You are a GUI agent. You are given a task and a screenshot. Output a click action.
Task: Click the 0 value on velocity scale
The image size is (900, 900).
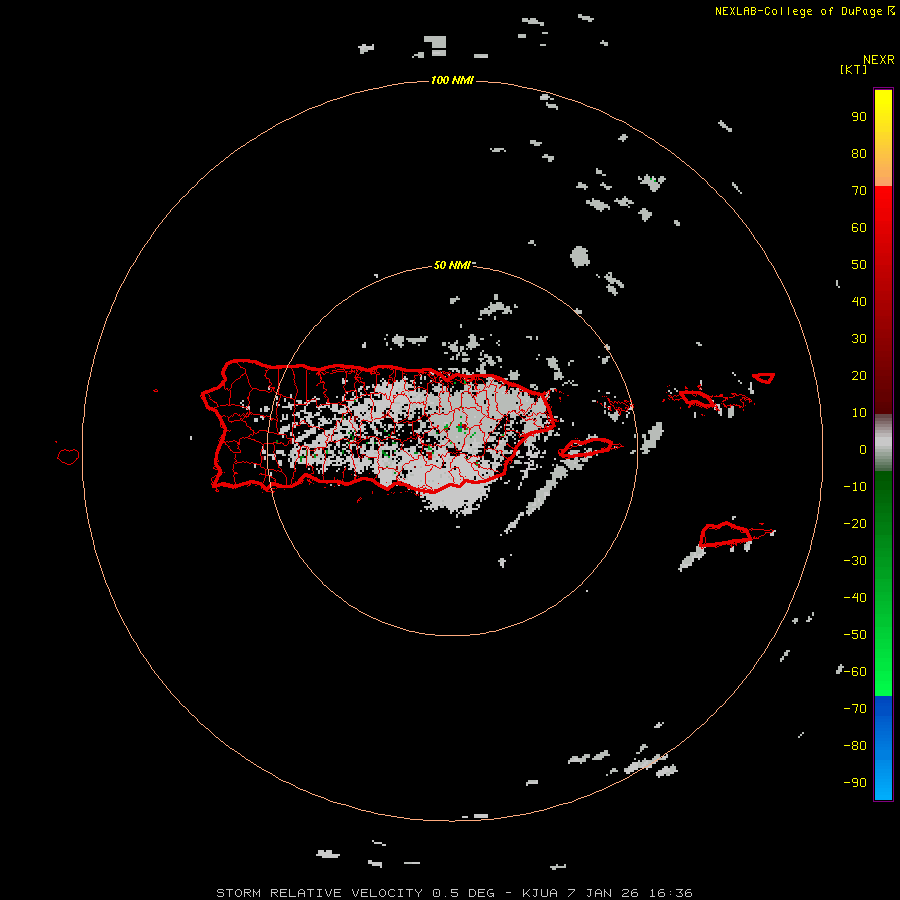pos(863,449)
